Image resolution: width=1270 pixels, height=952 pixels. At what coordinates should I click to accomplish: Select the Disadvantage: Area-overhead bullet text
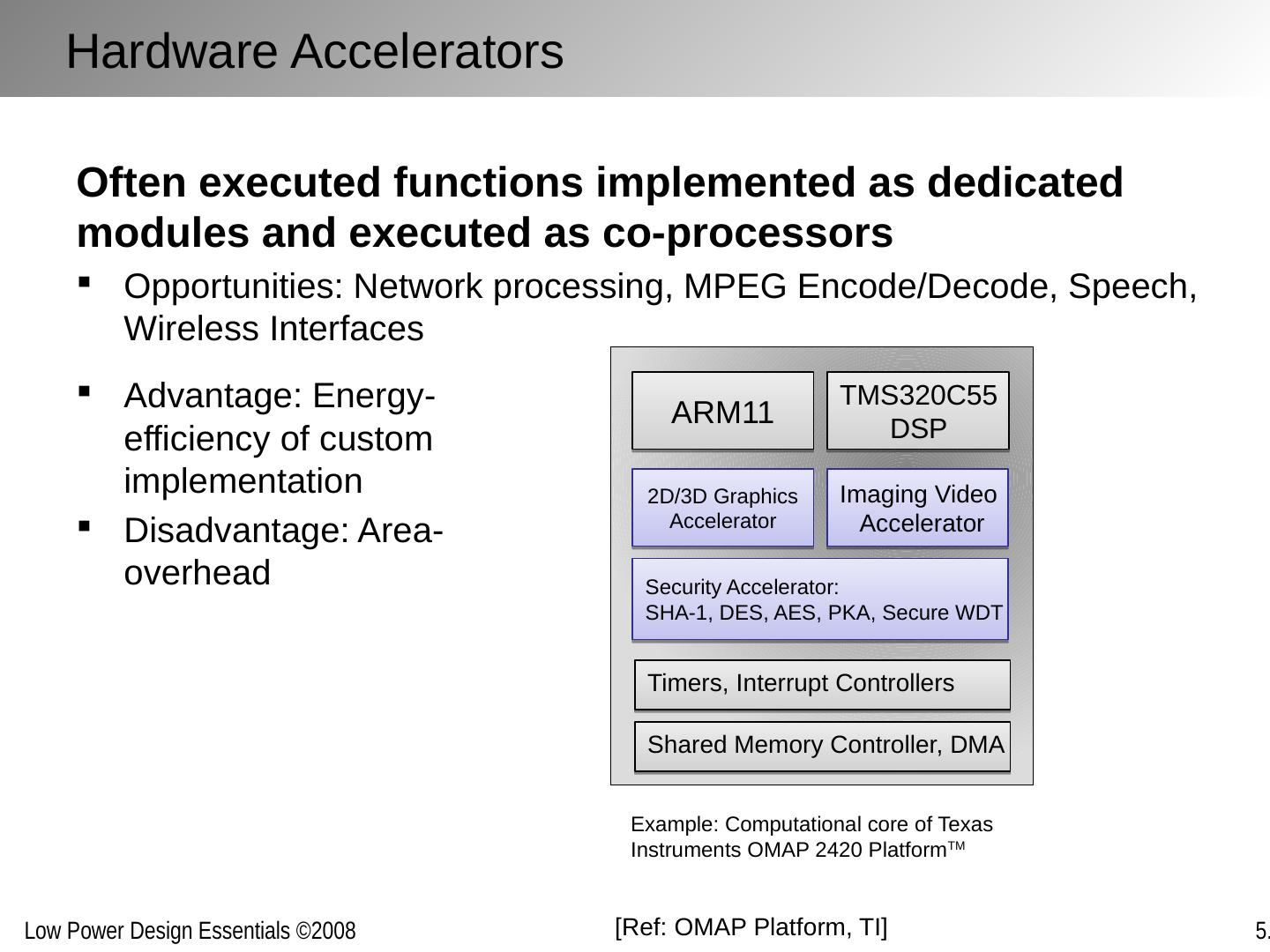(x=283, y=551)
